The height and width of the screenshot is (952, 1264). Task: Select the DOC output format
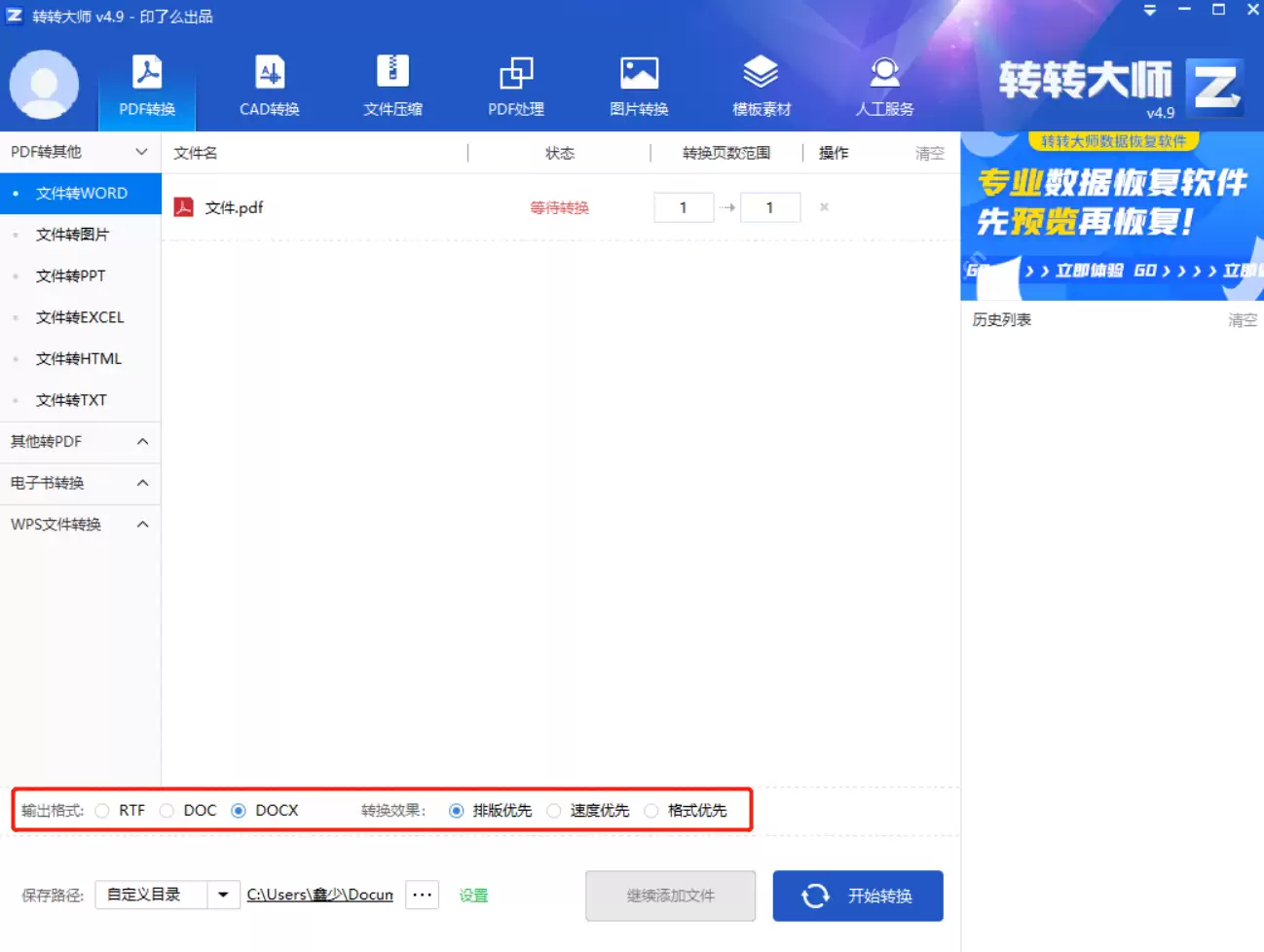167,809
